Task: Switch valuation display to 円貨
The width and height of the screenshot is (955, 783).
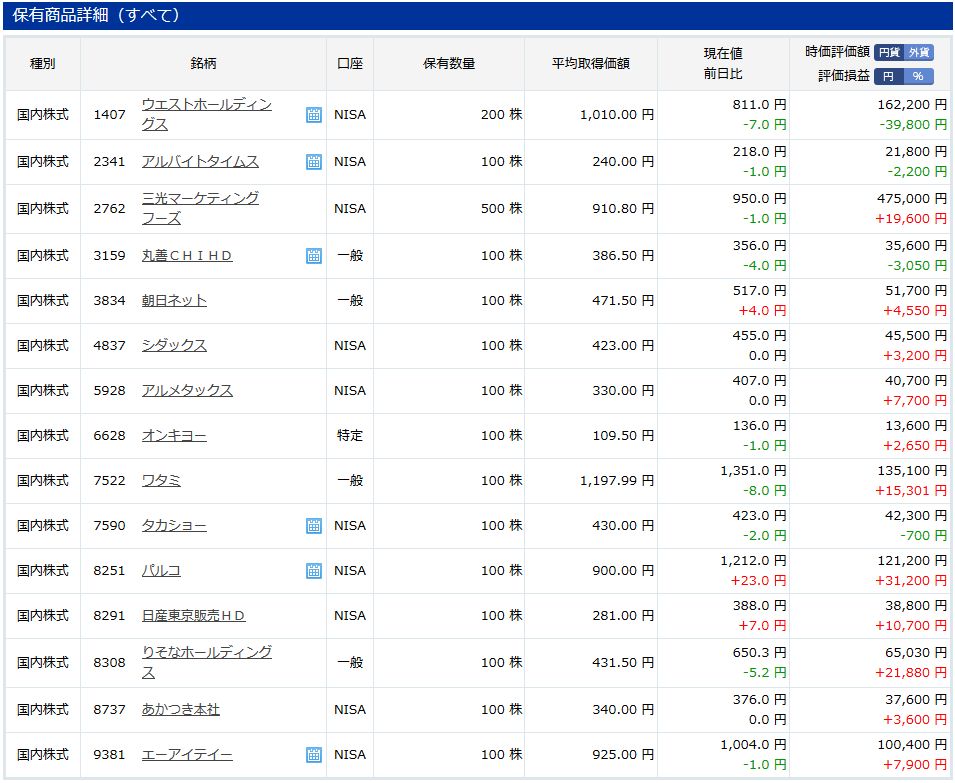Action: 889,52
